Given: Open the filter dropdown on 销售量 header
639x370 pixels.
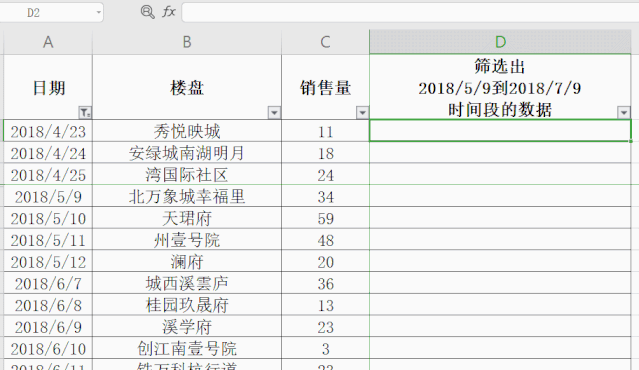Looking at the screenshot, I should pyautogui.click(x=362, y=112).
